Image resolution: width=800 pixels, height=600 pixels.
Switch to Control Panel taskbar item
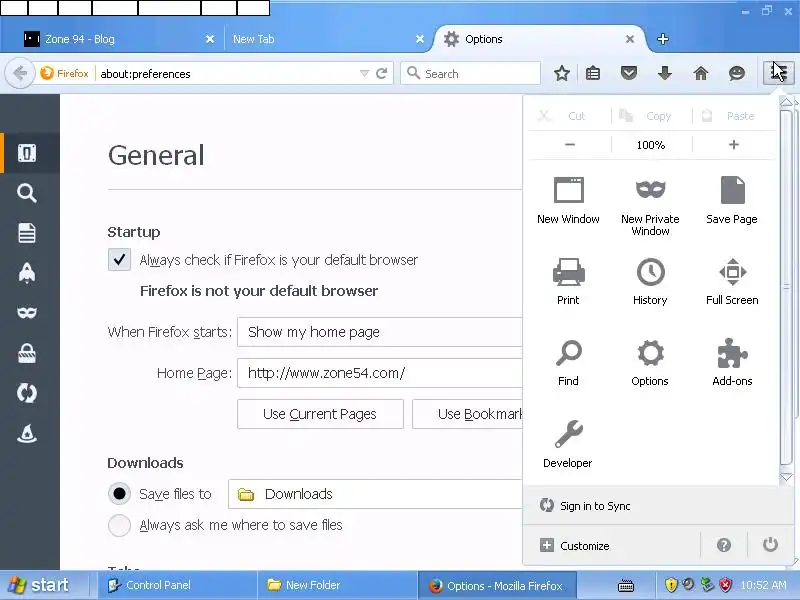(177, 585)
